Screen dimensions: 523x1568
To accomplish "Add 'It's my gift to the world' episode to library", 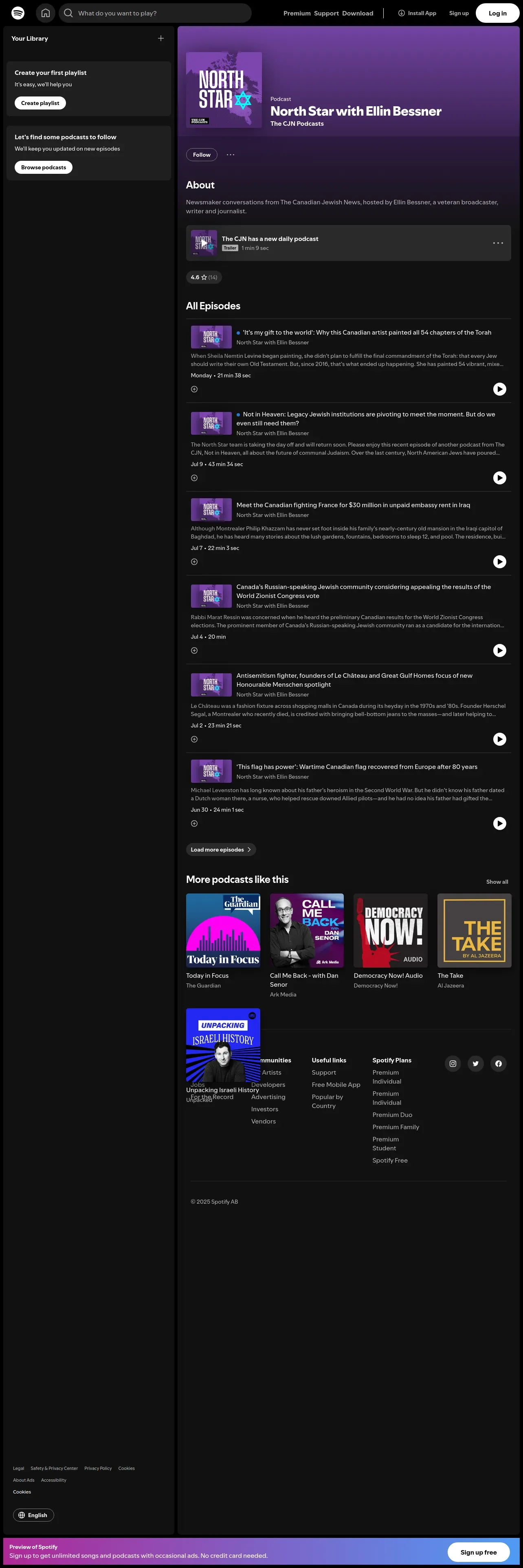I will [194, 389].
